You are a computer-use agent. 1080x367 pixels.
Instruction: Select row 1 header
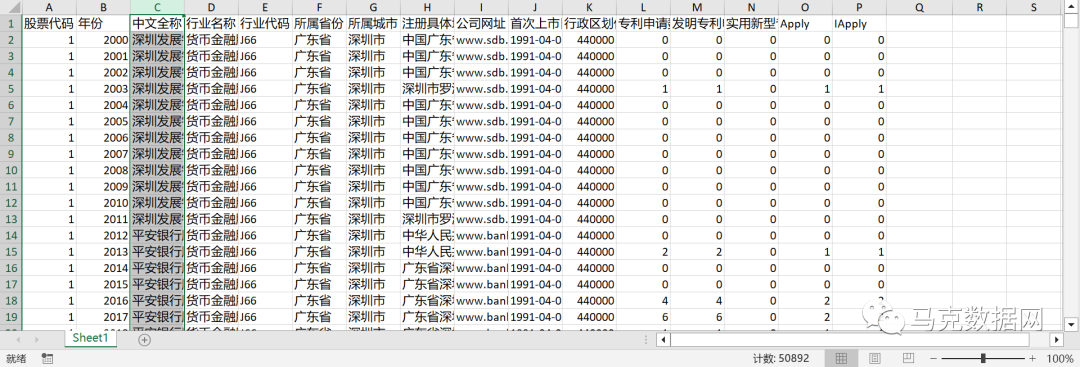point(11,23)
